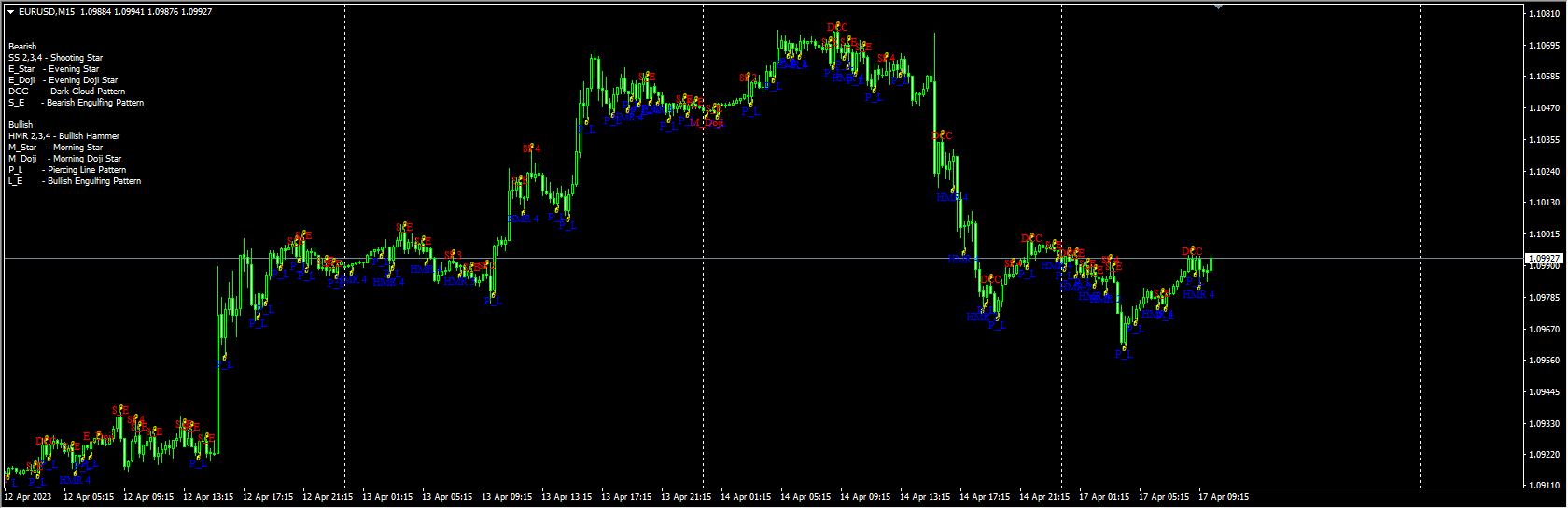Click 'E_Star - Evening Star' legend line
1568x509 pixels.
53,69
